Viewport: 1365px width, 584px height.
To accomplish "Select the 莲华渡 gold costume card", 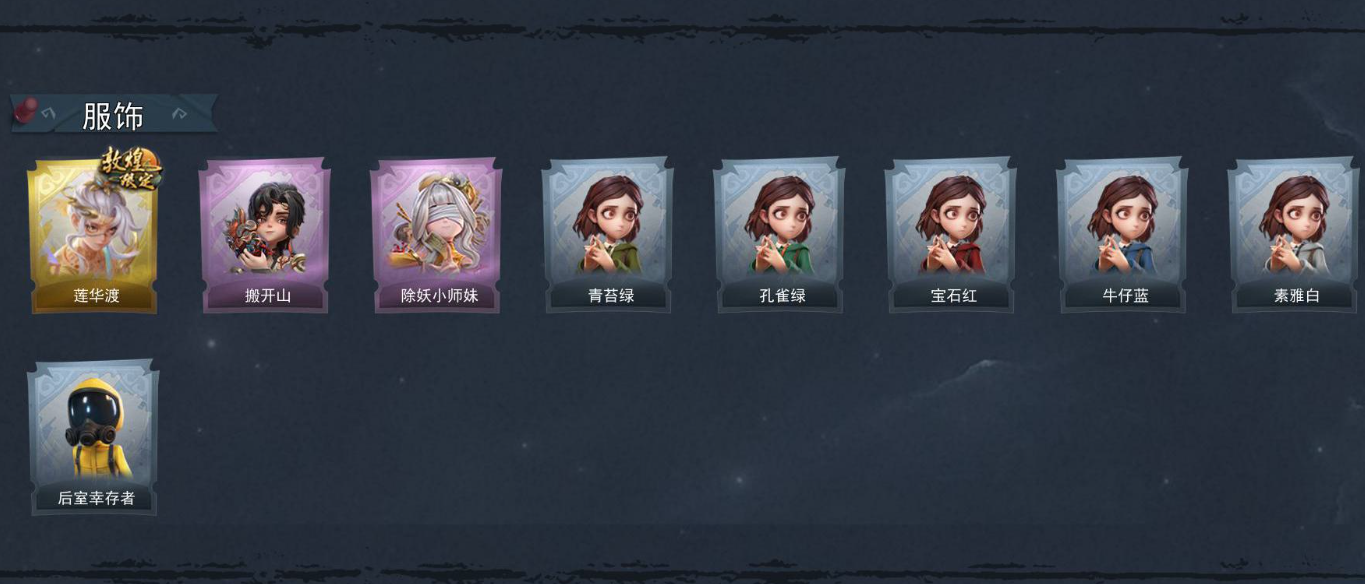I will pos(93,235).
